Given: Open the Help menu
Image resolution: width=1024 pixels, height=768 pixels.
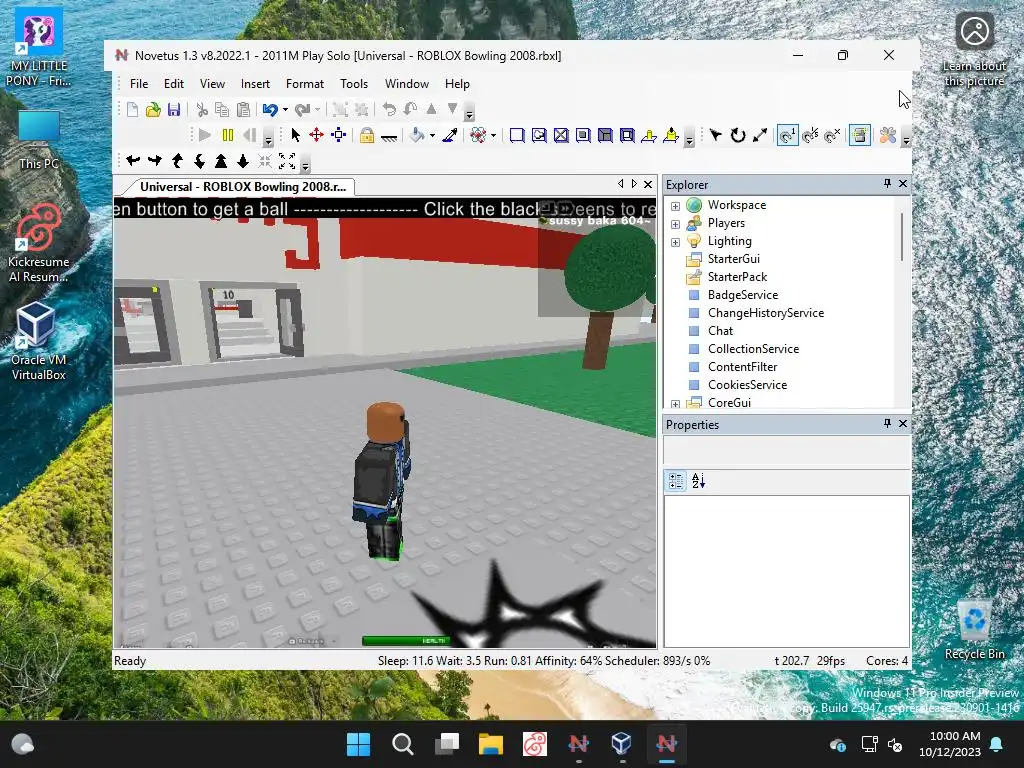Looking at the screenshot, I should 457,84.
